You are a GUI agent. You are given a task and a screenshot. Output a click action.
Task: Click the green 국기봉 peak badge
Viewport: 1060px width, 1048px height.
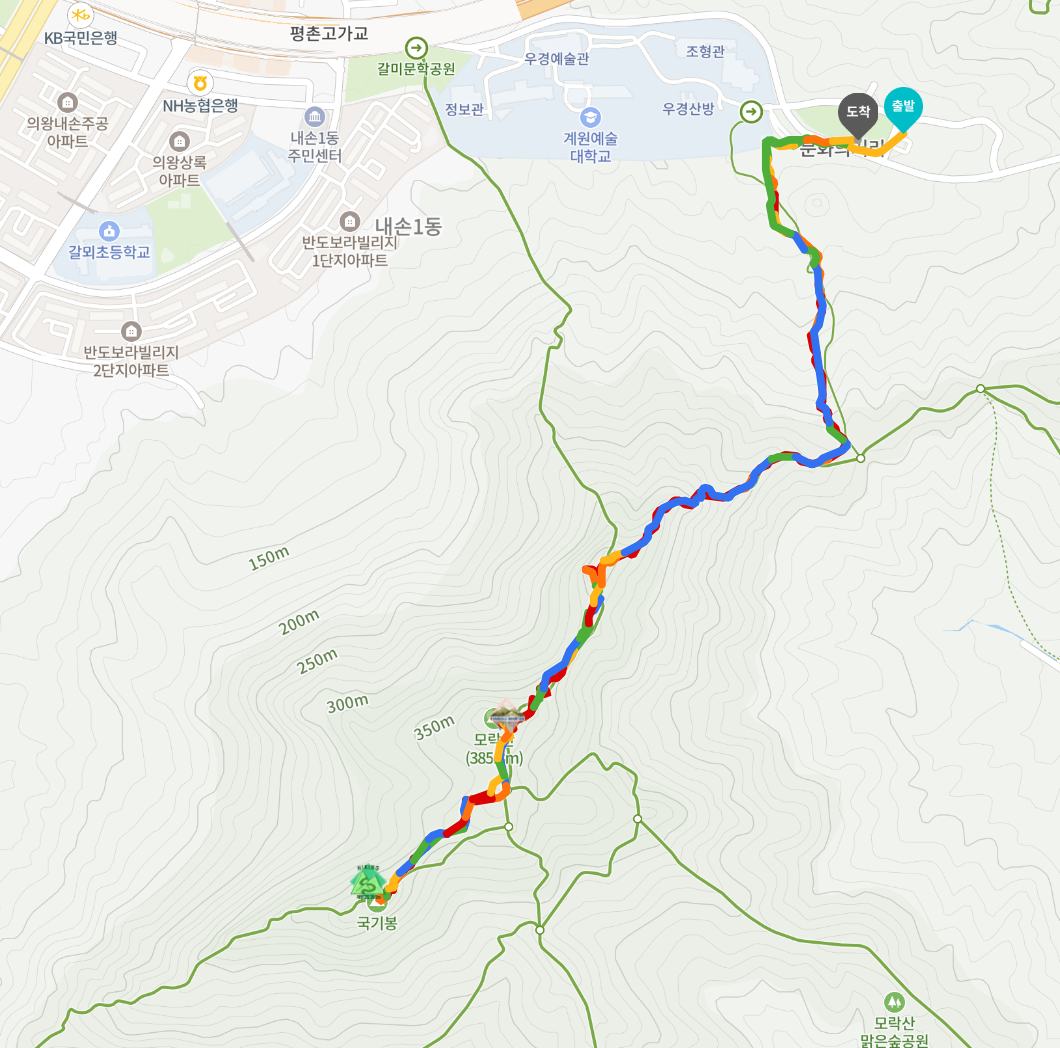click(x=368, y=882)
